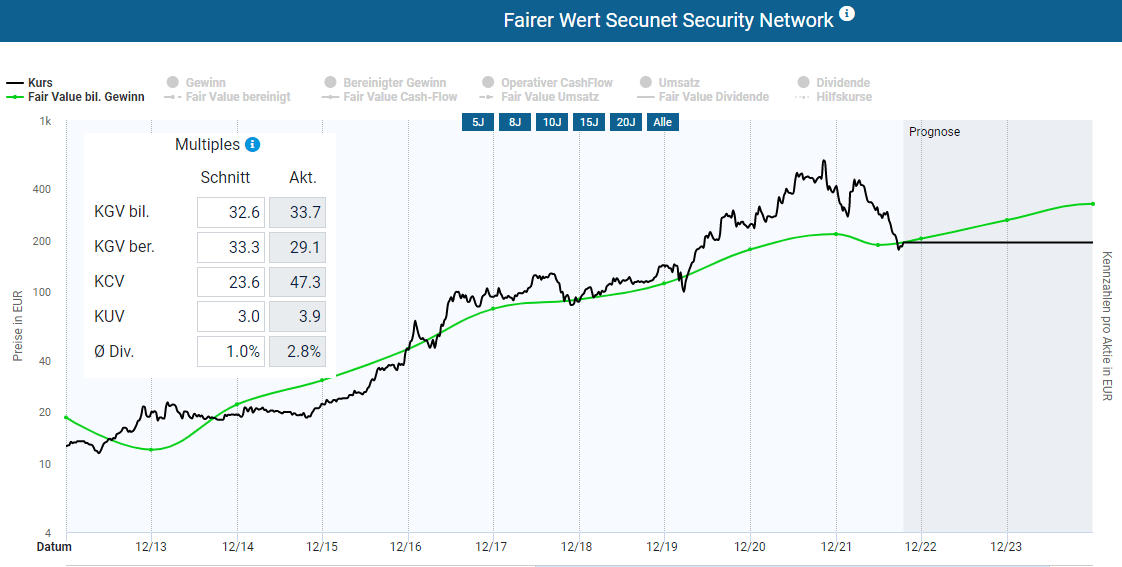Click the Bereinigter Gewinn legend circle icon
This screenshot has height=567, width=1122.
tap(330, 82)
